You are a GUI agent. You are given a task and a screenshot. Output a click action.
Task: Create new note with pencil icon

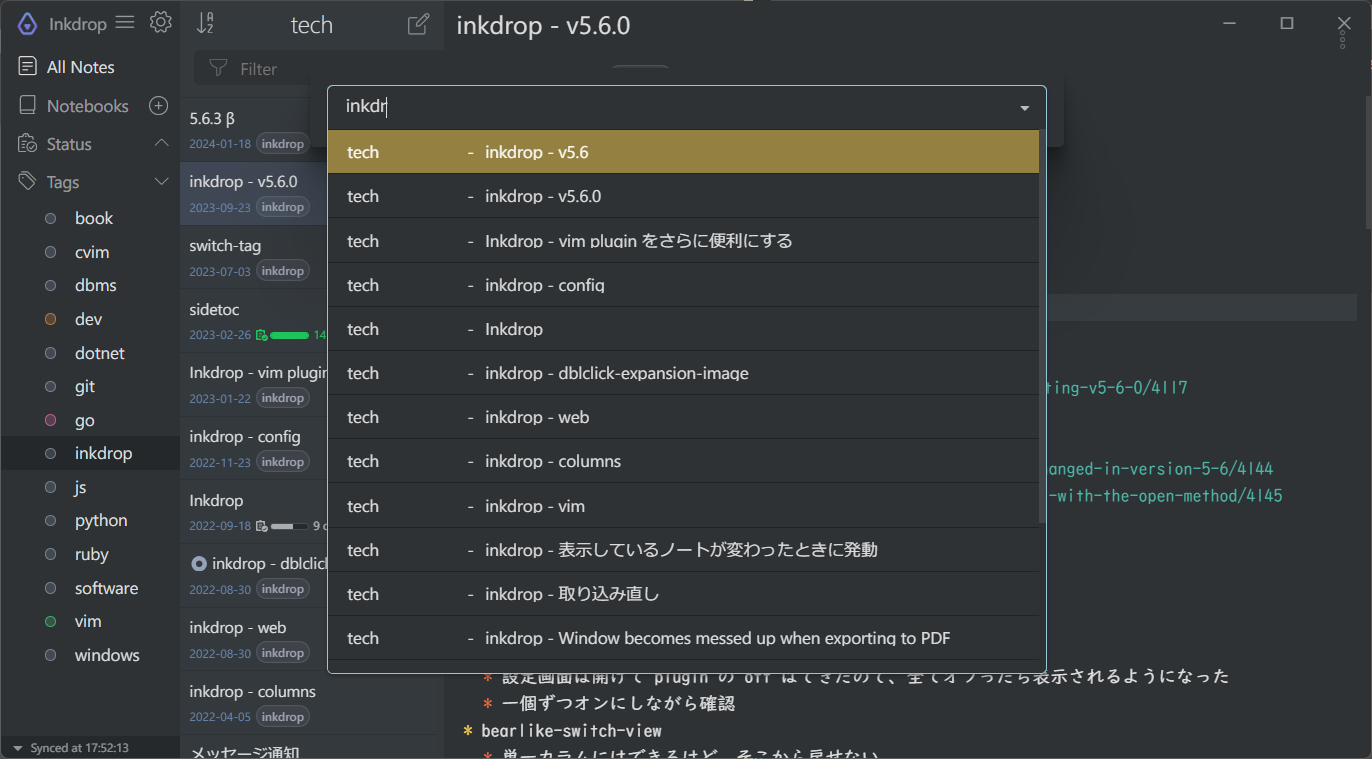[419, 24]
